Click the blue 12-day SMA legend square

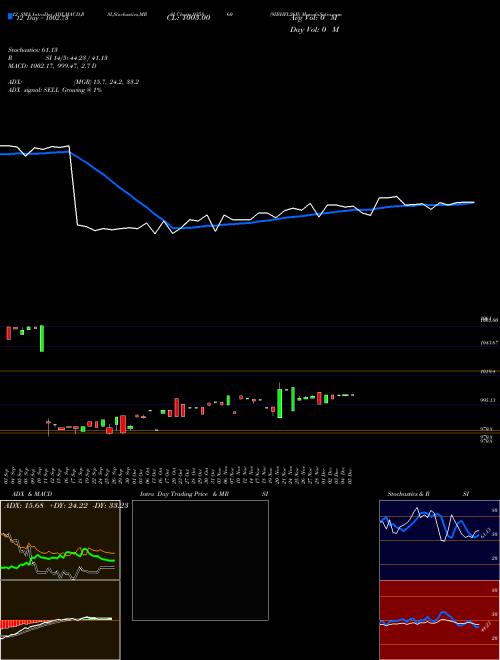[10, 16]
